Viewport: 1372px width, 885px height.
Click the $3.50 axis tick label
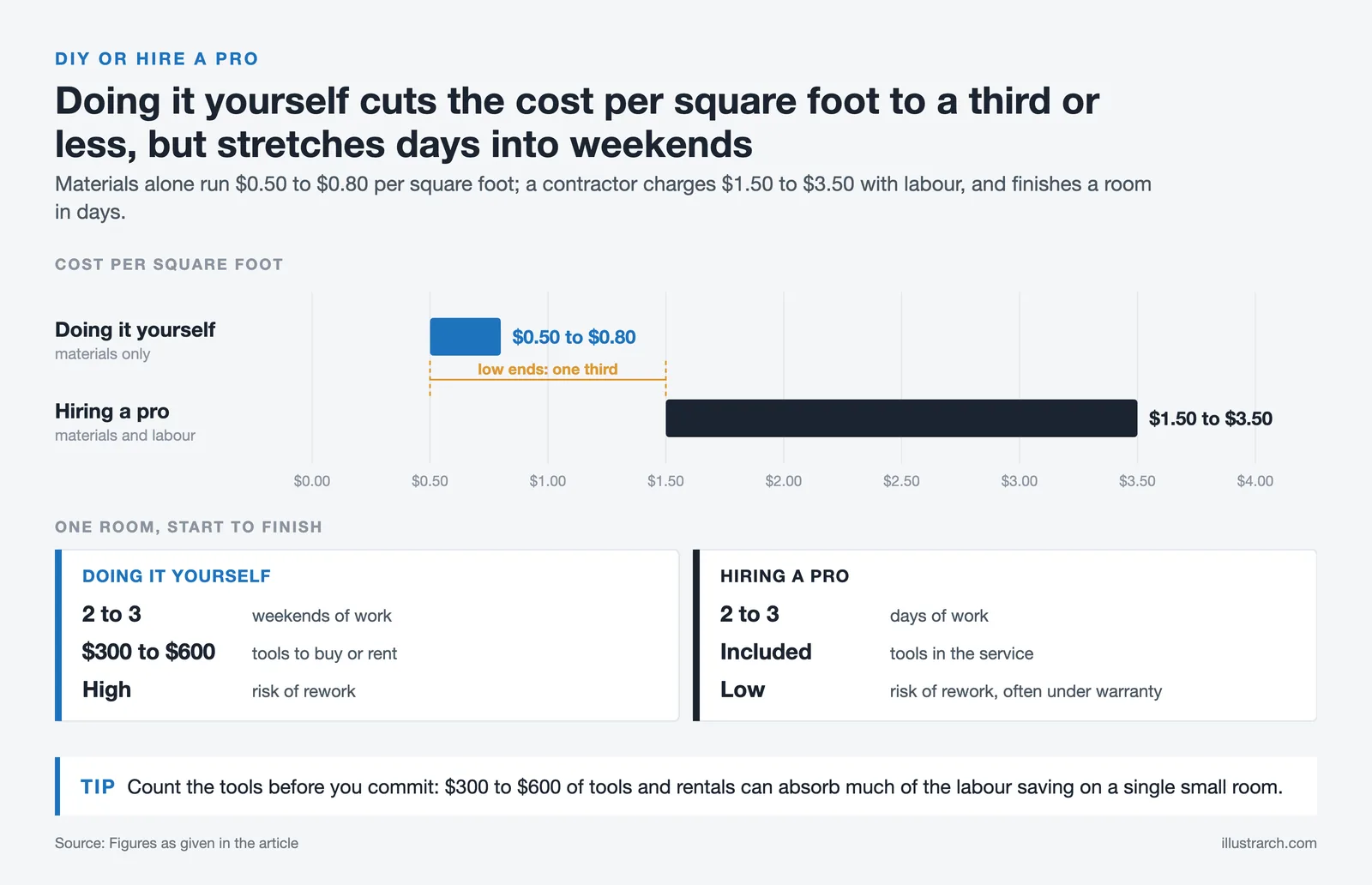pos(1137,481)
